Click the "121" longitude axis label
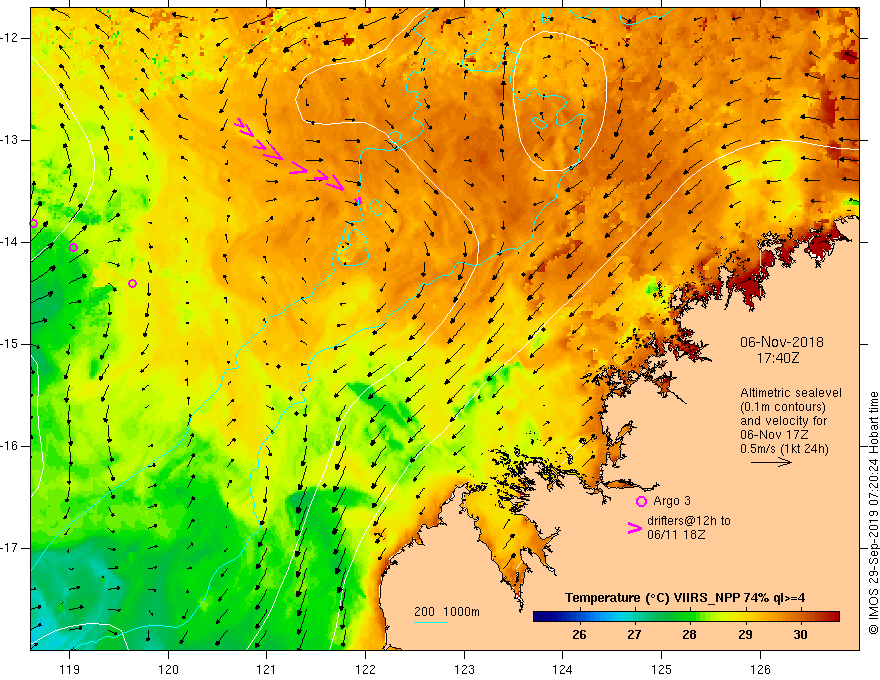Image resolution: width=880 pixels, height=680 pixels. 267,669
